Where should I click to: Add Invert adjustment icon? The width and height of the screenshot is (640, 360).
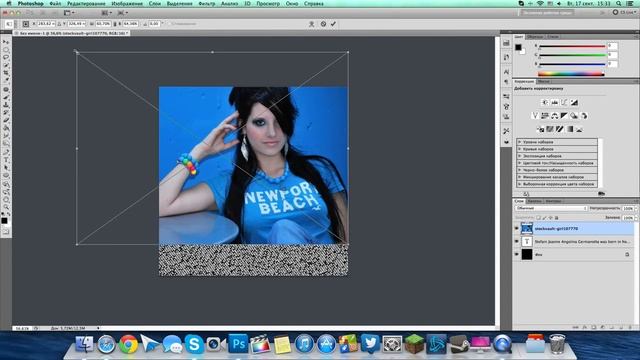540,129
